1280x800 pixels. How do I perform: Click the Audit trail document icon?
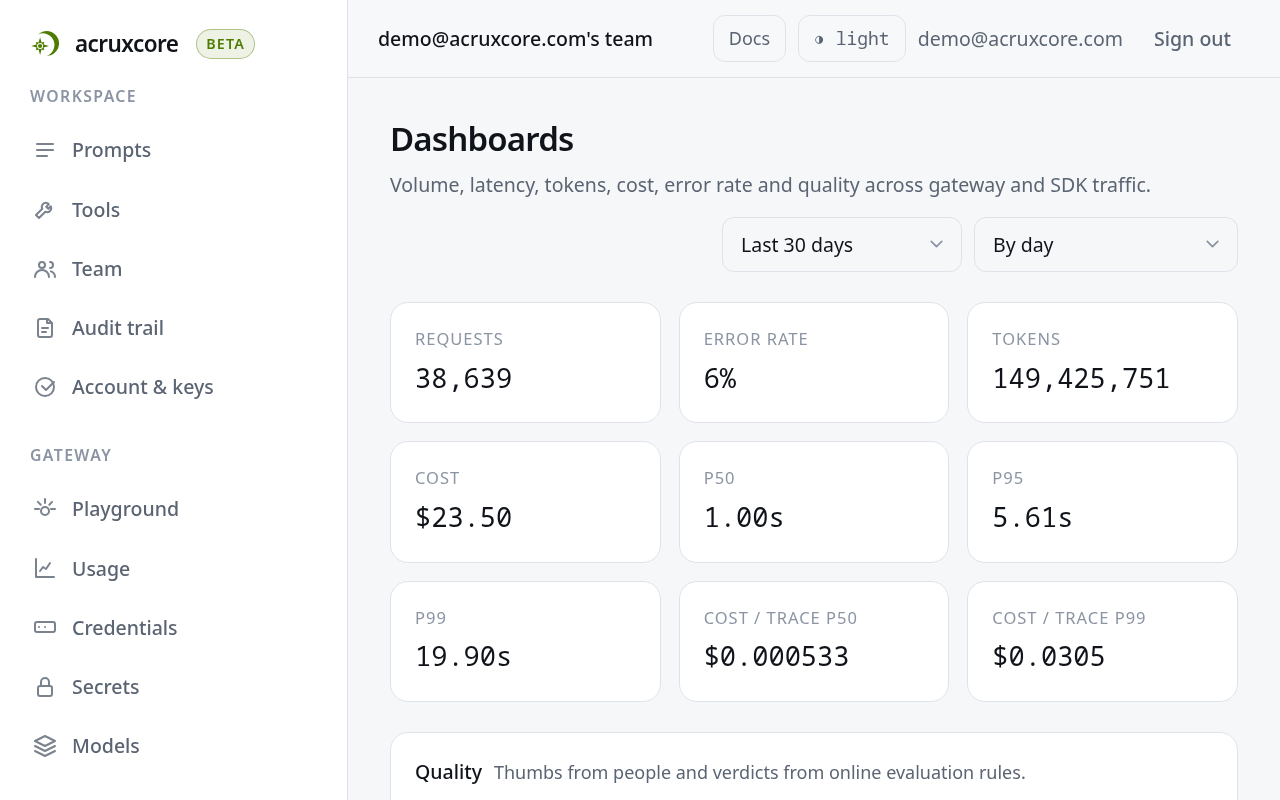click(45, 328)
